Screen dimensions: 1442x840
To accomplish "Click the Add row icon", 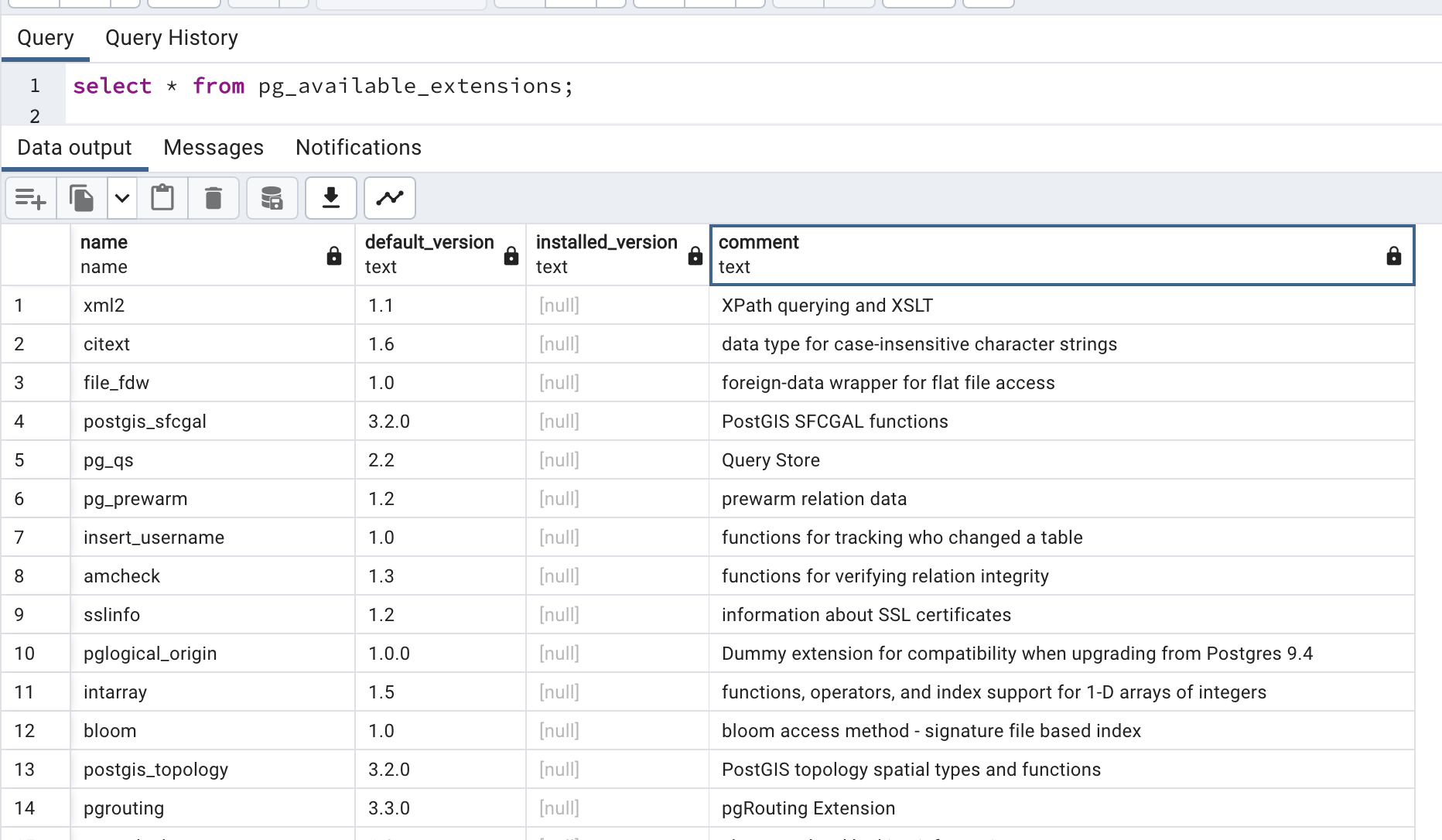I will (x=31, y=199).
